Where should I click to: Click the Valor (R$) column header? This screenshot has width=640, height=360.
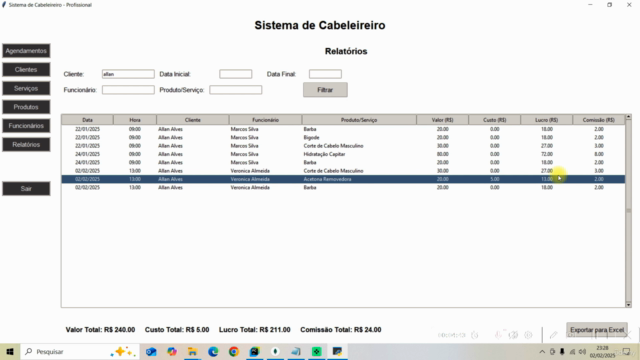pos(442,120)
